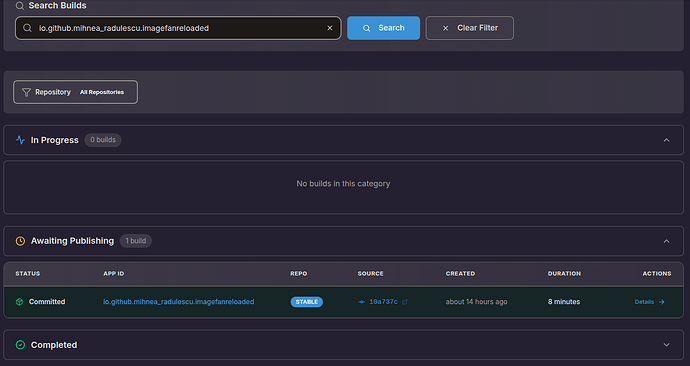Click the Awaiting Publishing clock icon
The width and height of the screenshot is (690, 366).
(20, 241)
